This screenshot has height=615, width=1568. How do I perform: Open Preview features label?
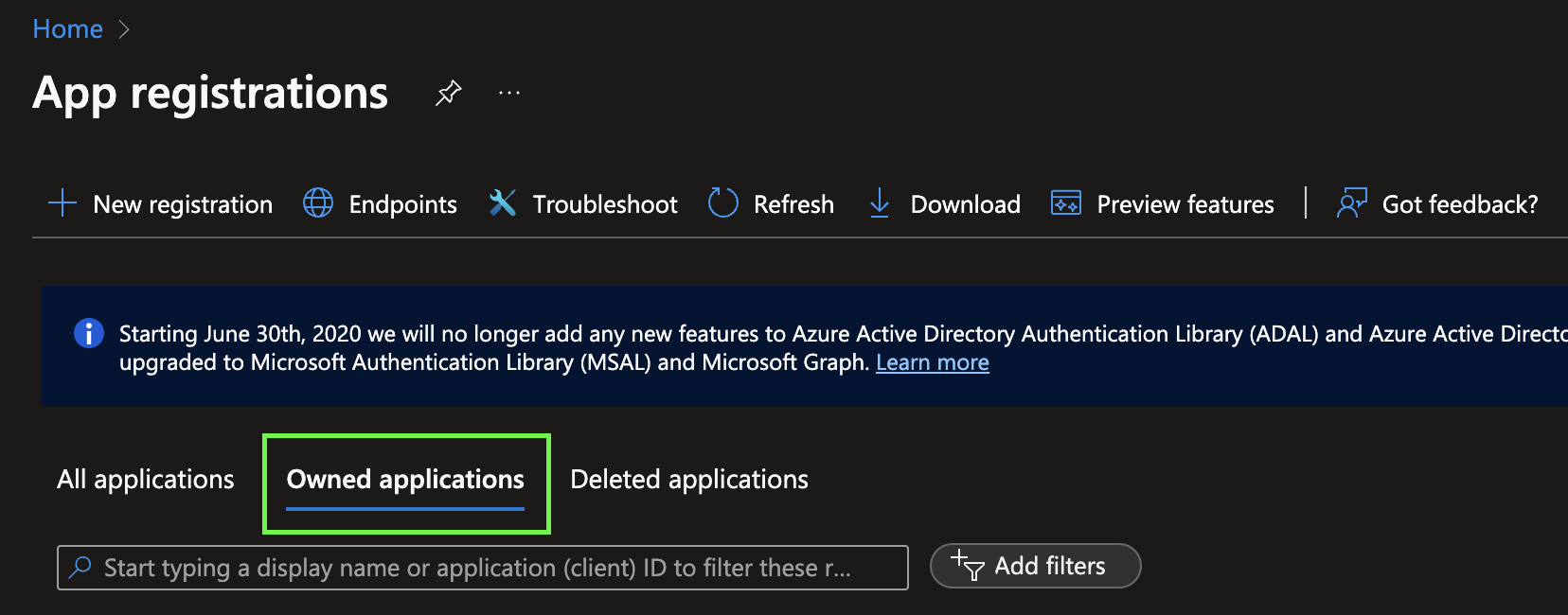pos(1185,204)
